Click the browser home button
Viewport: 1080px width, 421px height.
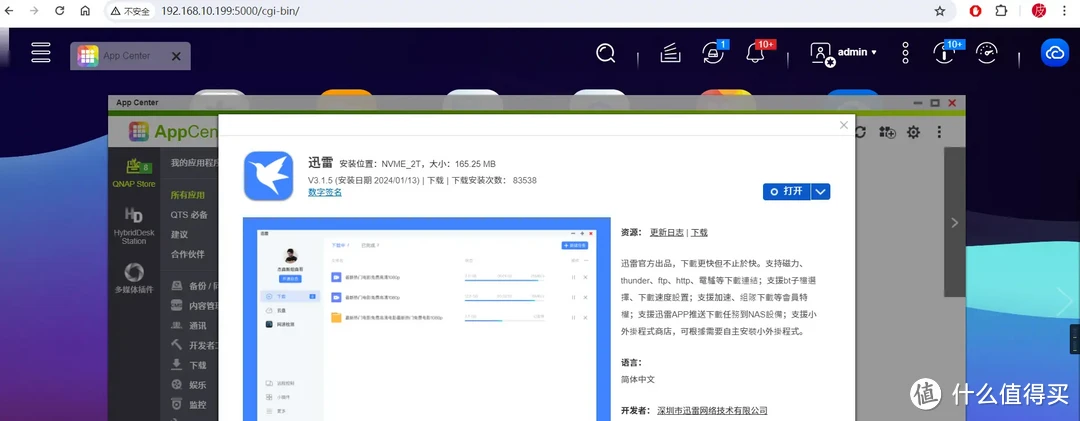(85, 11)
